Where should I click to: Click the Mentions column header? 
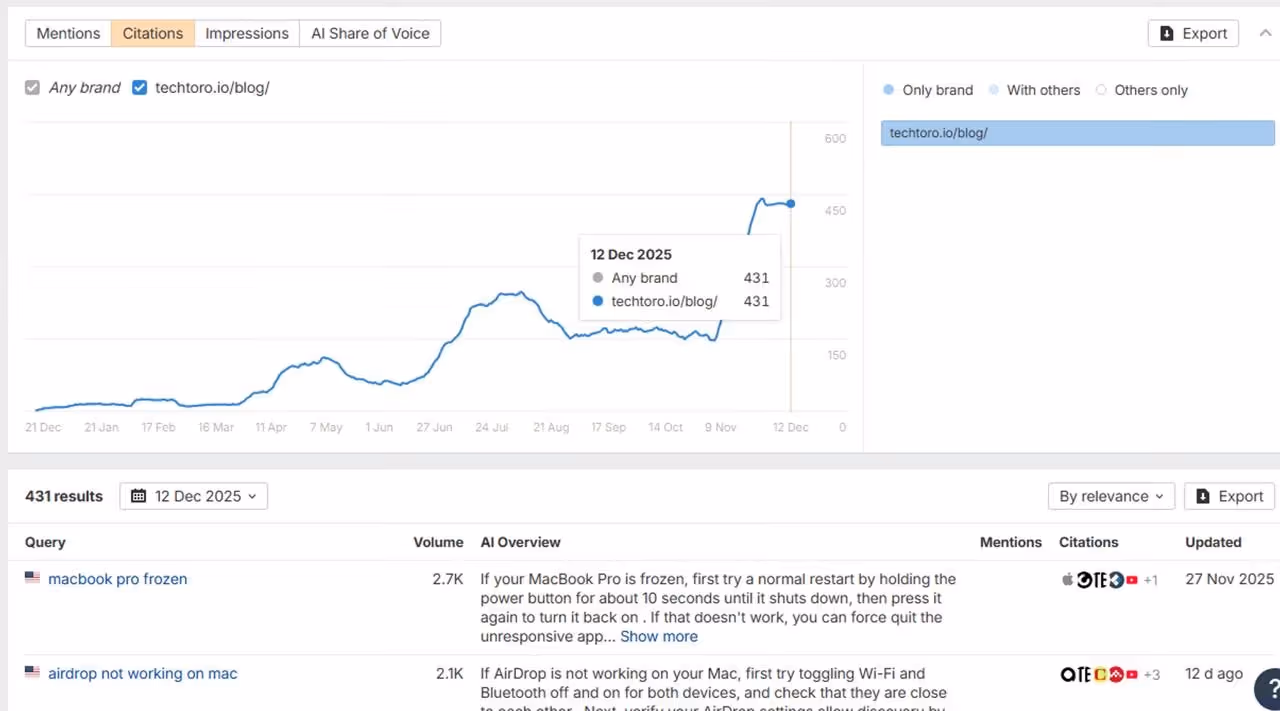(x=1011, y=542)
